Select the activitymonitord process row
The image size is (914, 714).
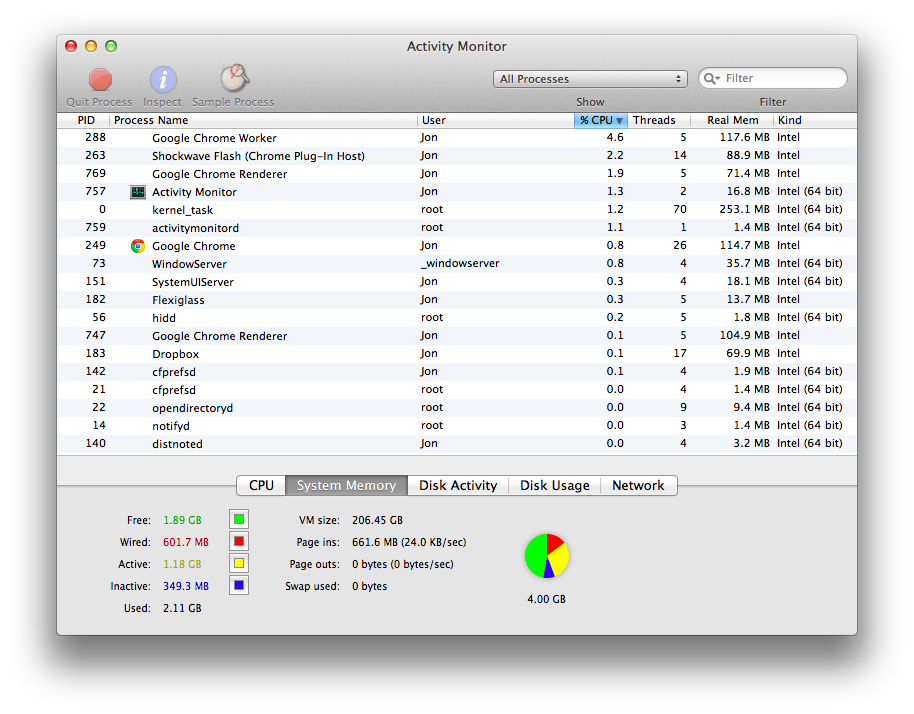[x=457, y=228]
